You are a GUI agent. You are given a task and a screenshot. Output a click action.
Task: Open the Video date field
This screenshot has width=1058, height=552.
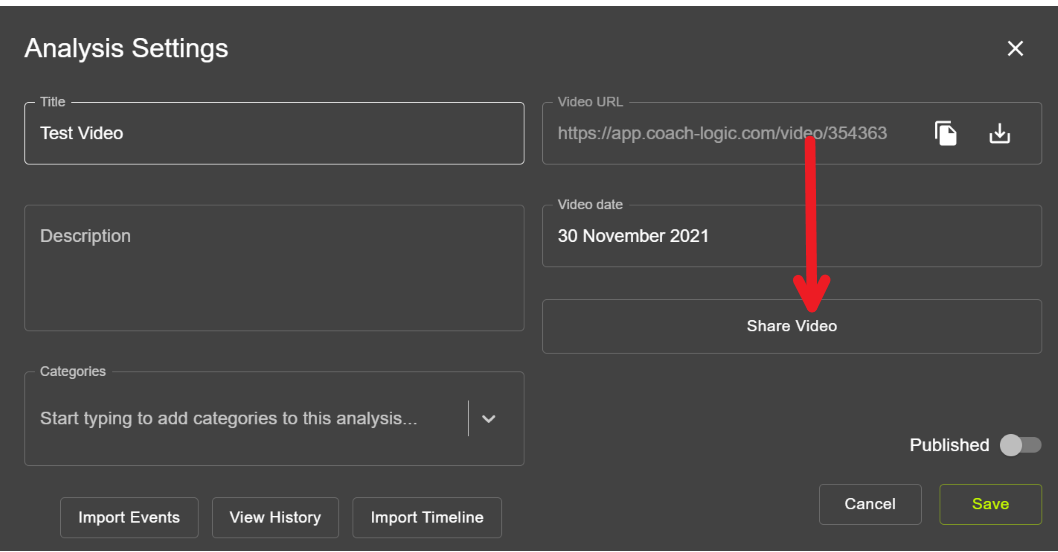(x=790, y=236)
